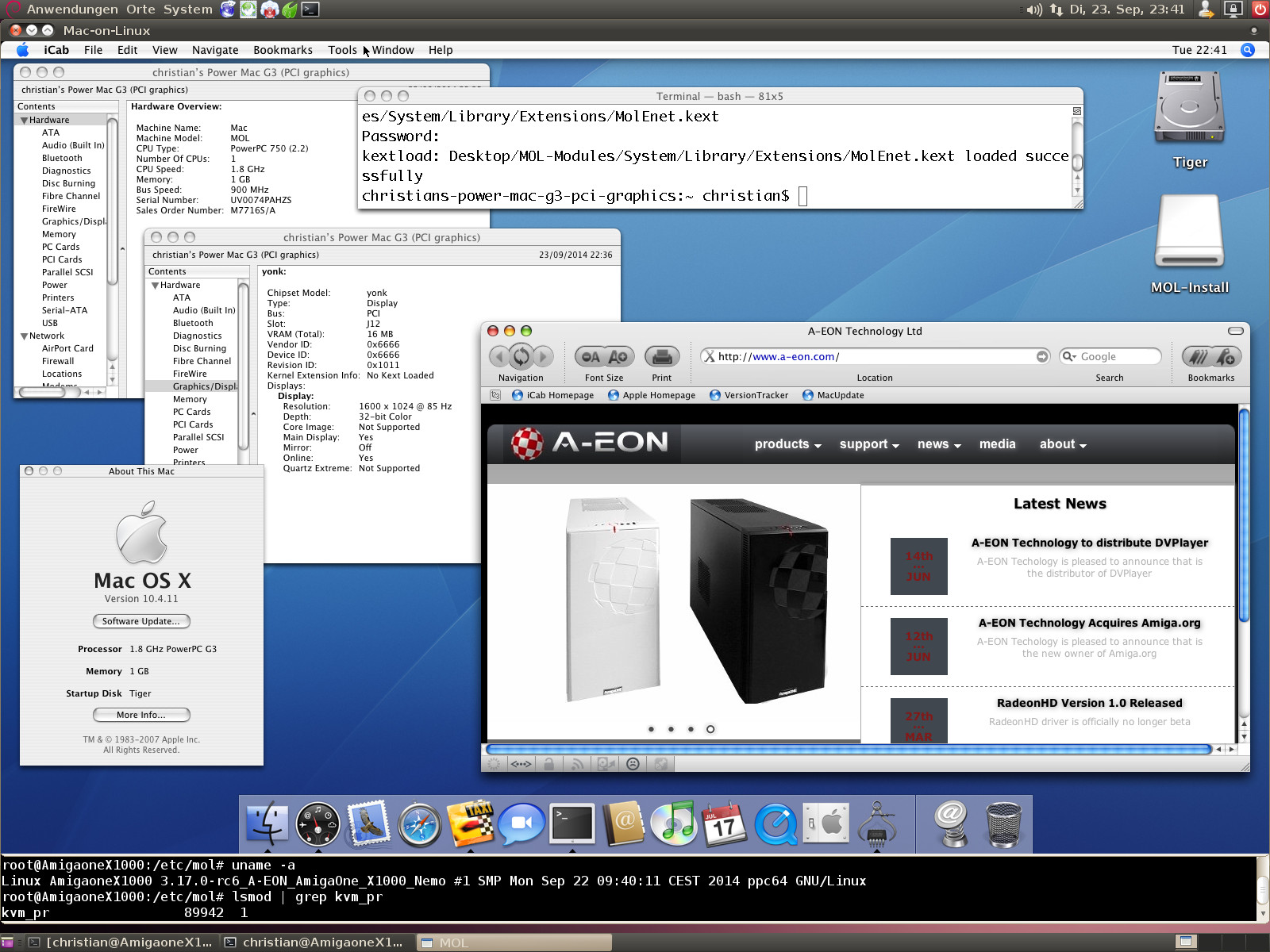Open System Preferences from the dock
The height and width of the screenshot is (952, 1270).
pyautogui.click(x=825, y=824)
